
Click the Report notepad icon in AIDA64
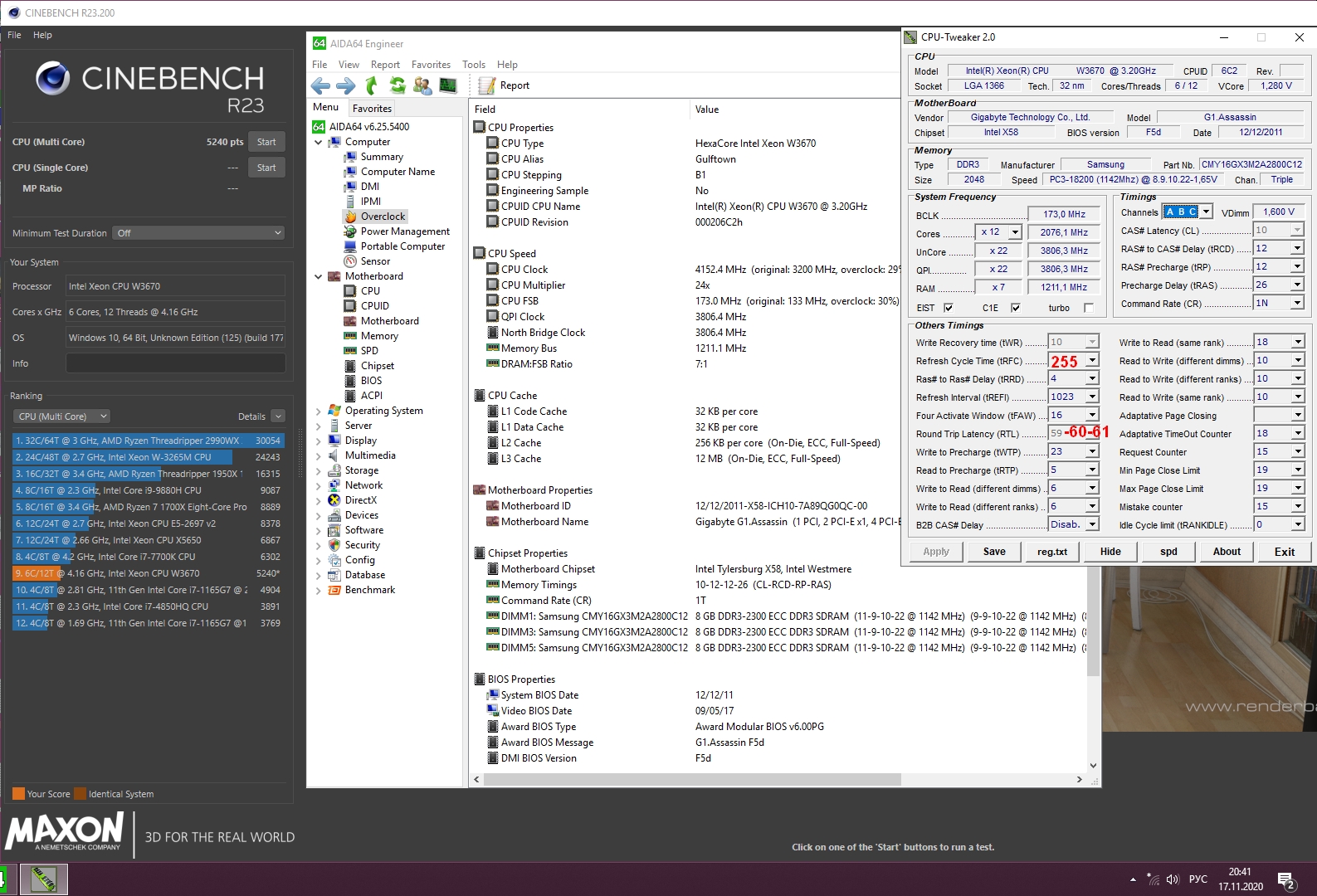click(x=486, y=85)
